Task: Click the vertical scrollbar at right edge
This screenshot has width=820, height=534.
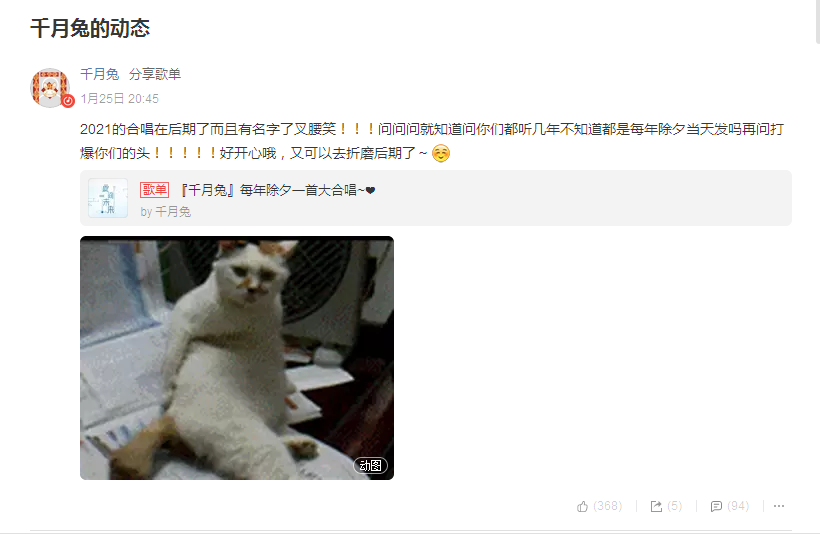Action: click(x=818, y=21)
